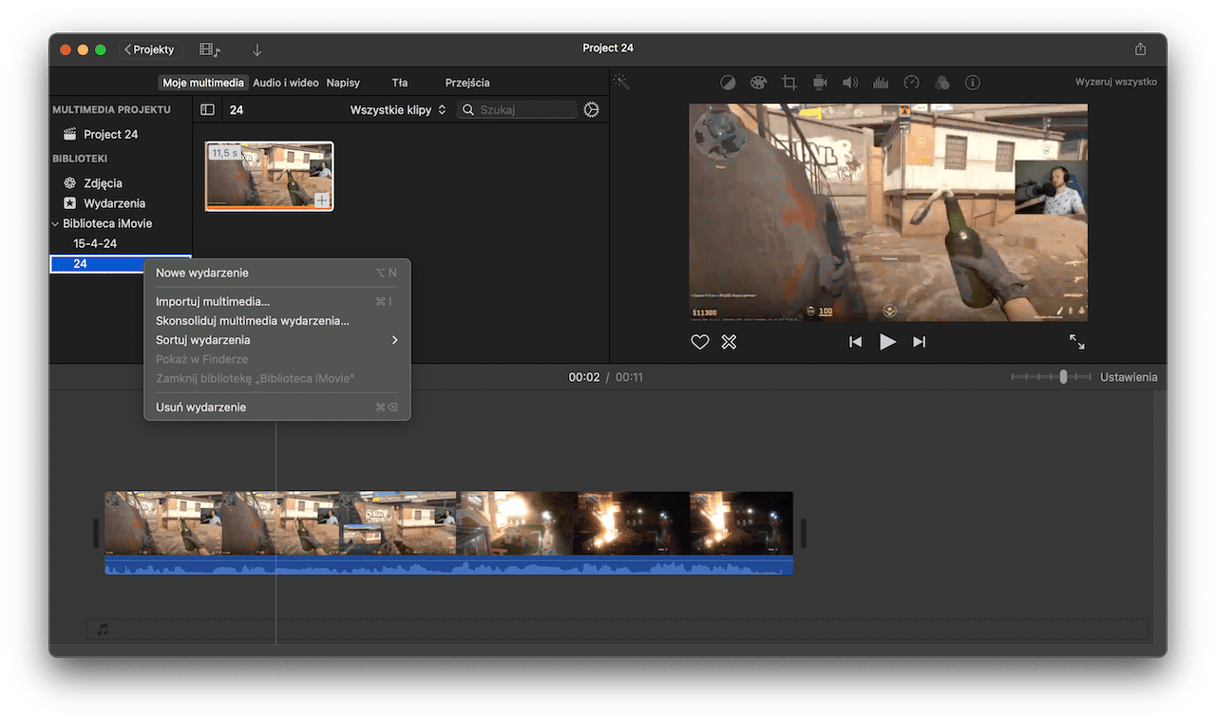Skip to the previous clip
1216x722 pixels.
tap(855, 342)
